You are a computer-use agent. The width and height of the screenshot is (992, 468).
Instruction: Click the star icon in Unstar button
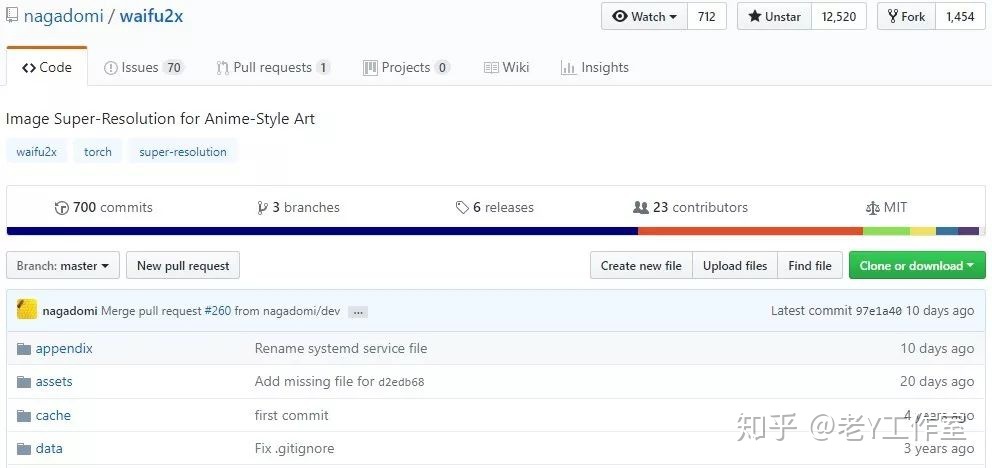coord(755,16)
